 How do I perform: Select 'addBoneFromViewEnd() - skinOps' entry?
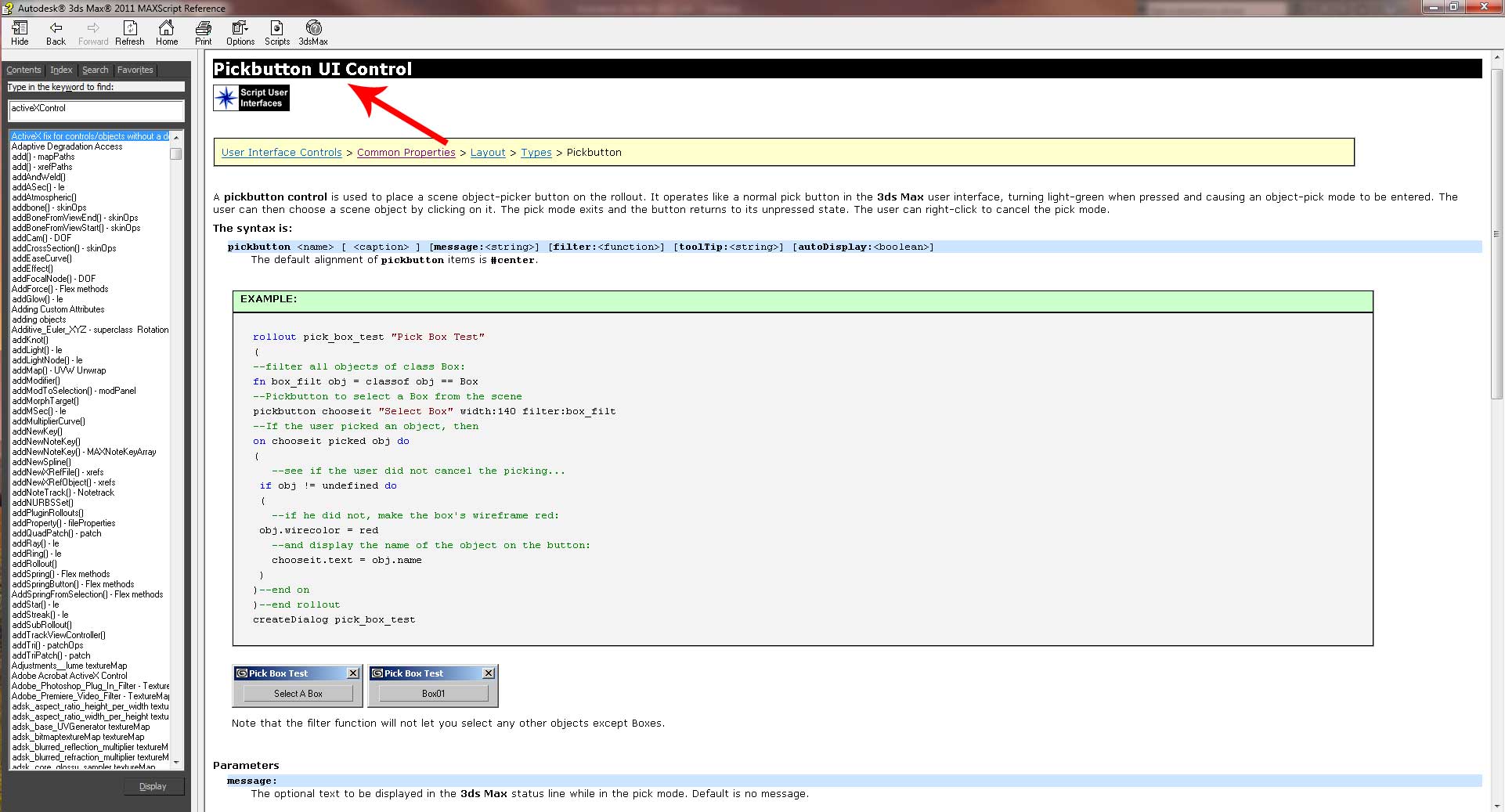coord(75,218)
